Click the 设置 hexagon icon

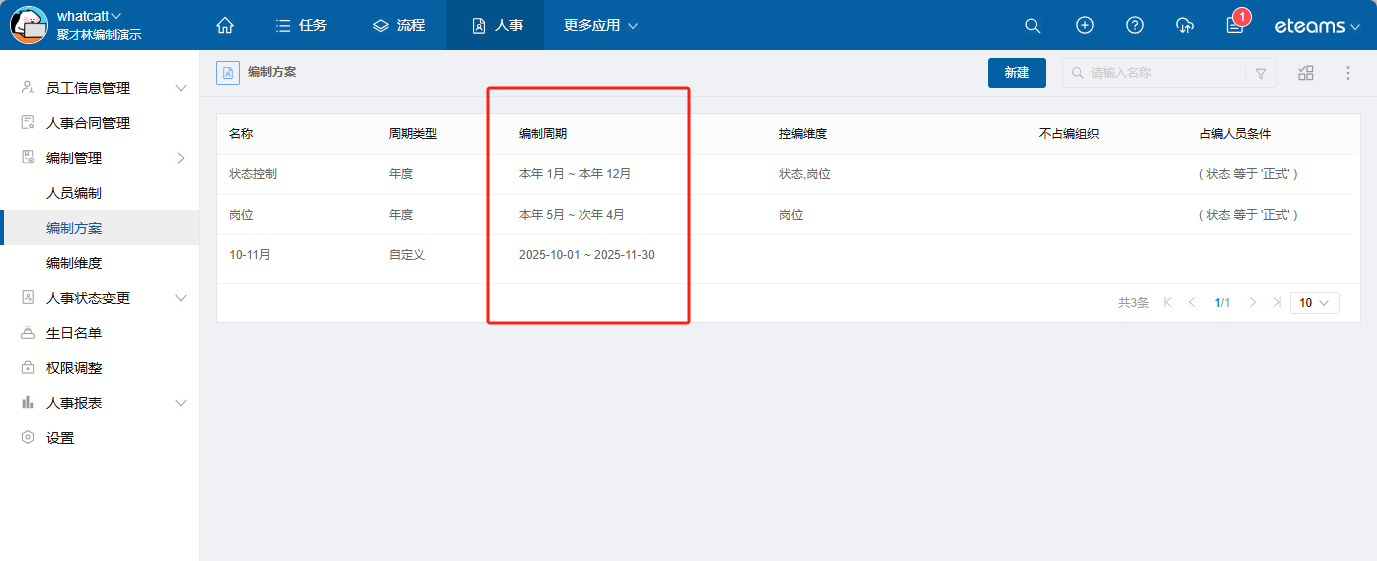click(28, 438)
